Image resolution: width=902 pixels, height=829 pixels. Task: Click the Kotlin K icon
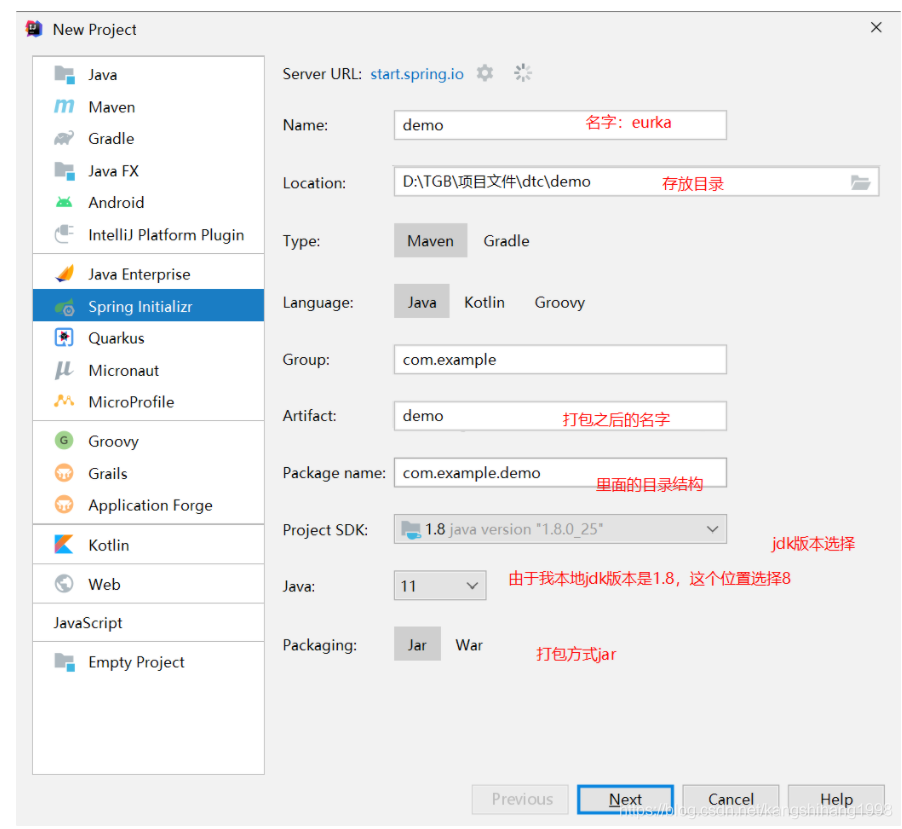click(64, 544)
